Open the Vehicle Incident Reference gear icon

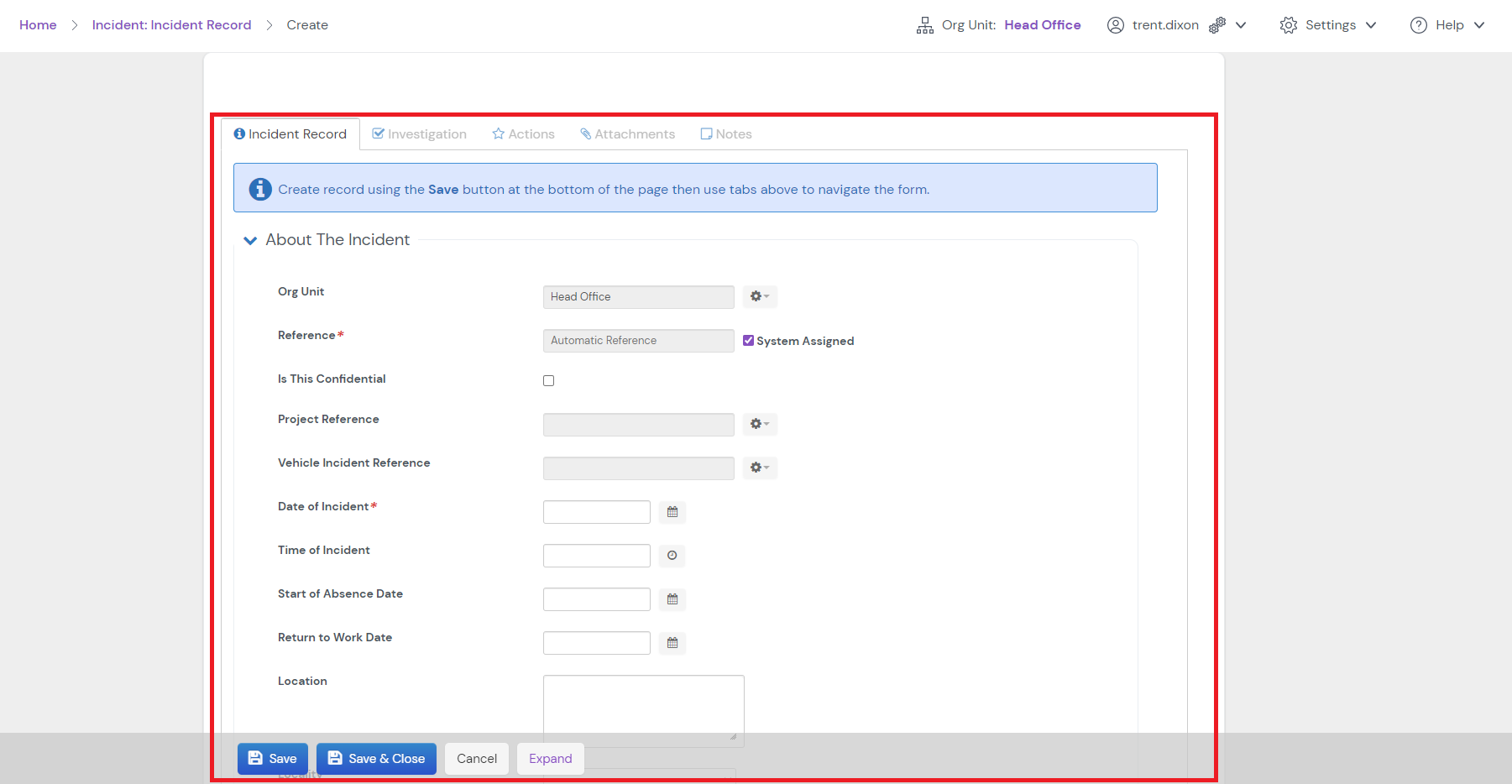click(x=759, y=468)
